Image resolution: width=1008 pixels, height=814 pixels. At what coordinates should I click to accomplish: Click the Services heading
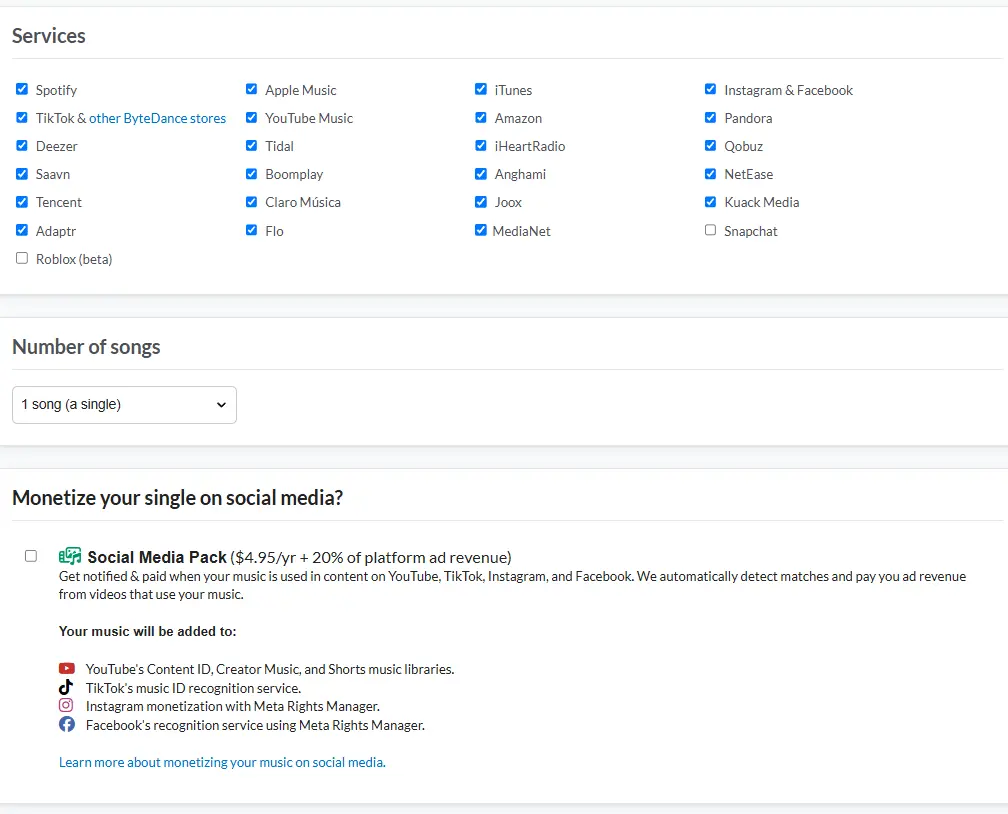point(49,36)
